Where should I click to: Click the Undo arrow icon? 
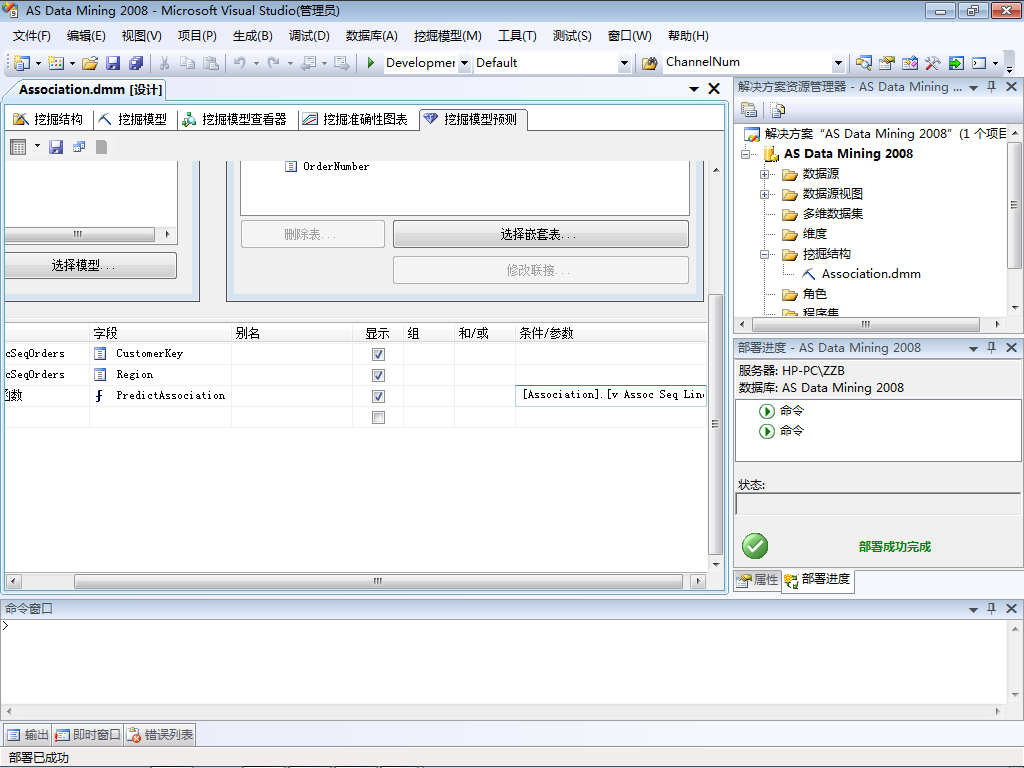pos(240,63)
